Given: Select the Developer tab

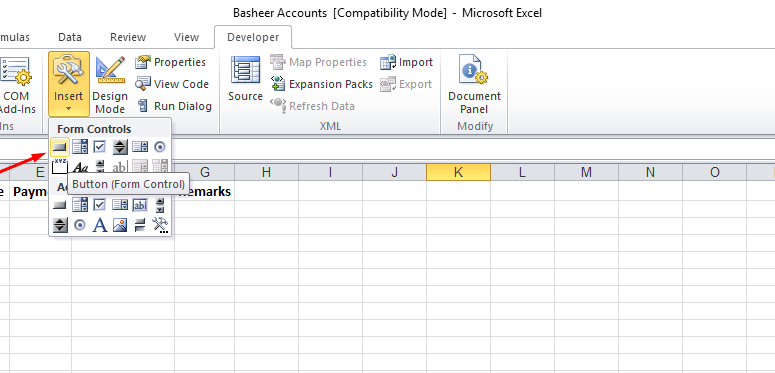Looking at the screenshot, I should tap(253, 37).
